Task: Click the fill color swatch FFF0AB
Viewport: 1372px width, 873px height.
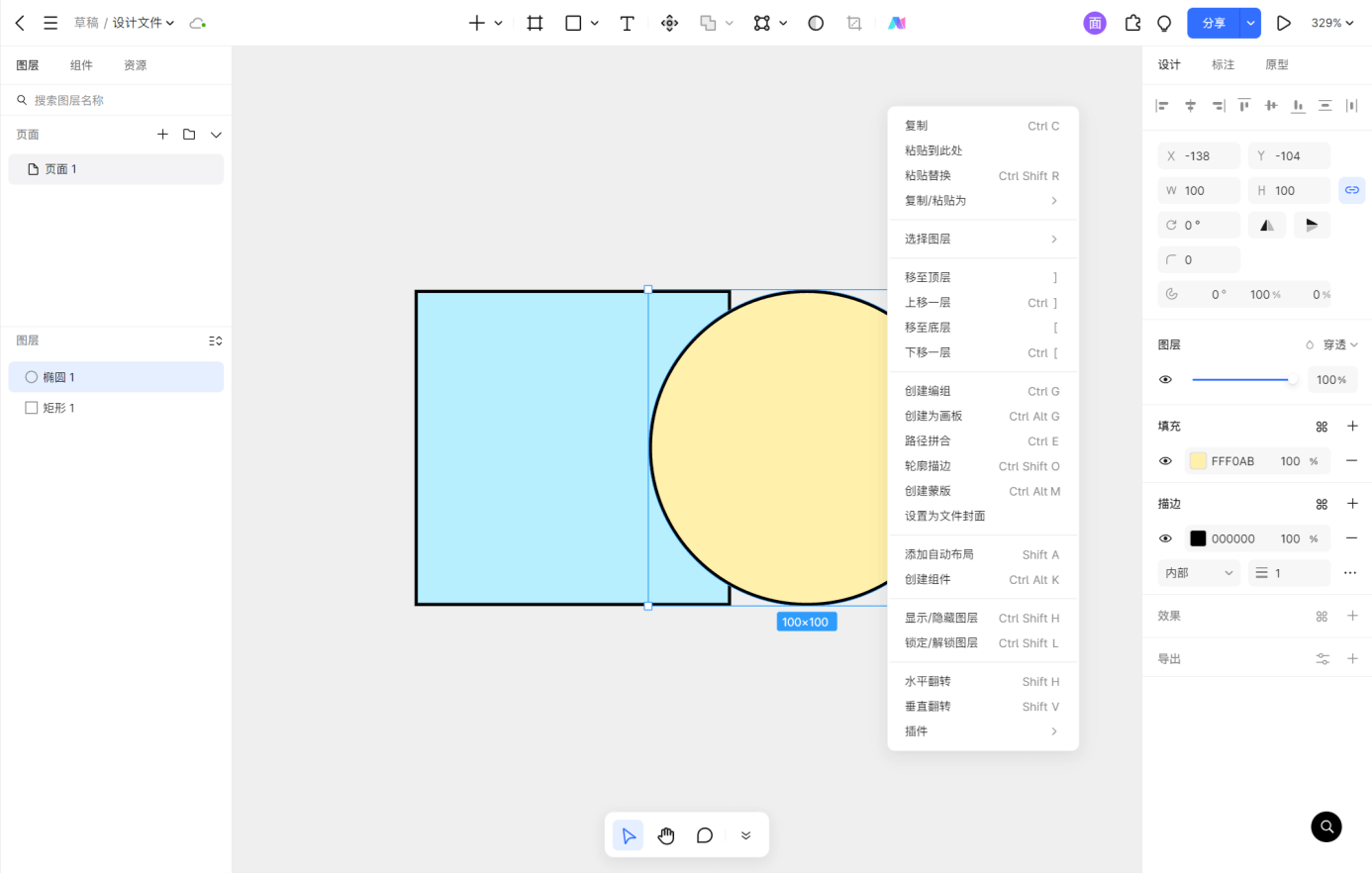Action: click(1198, 461)
